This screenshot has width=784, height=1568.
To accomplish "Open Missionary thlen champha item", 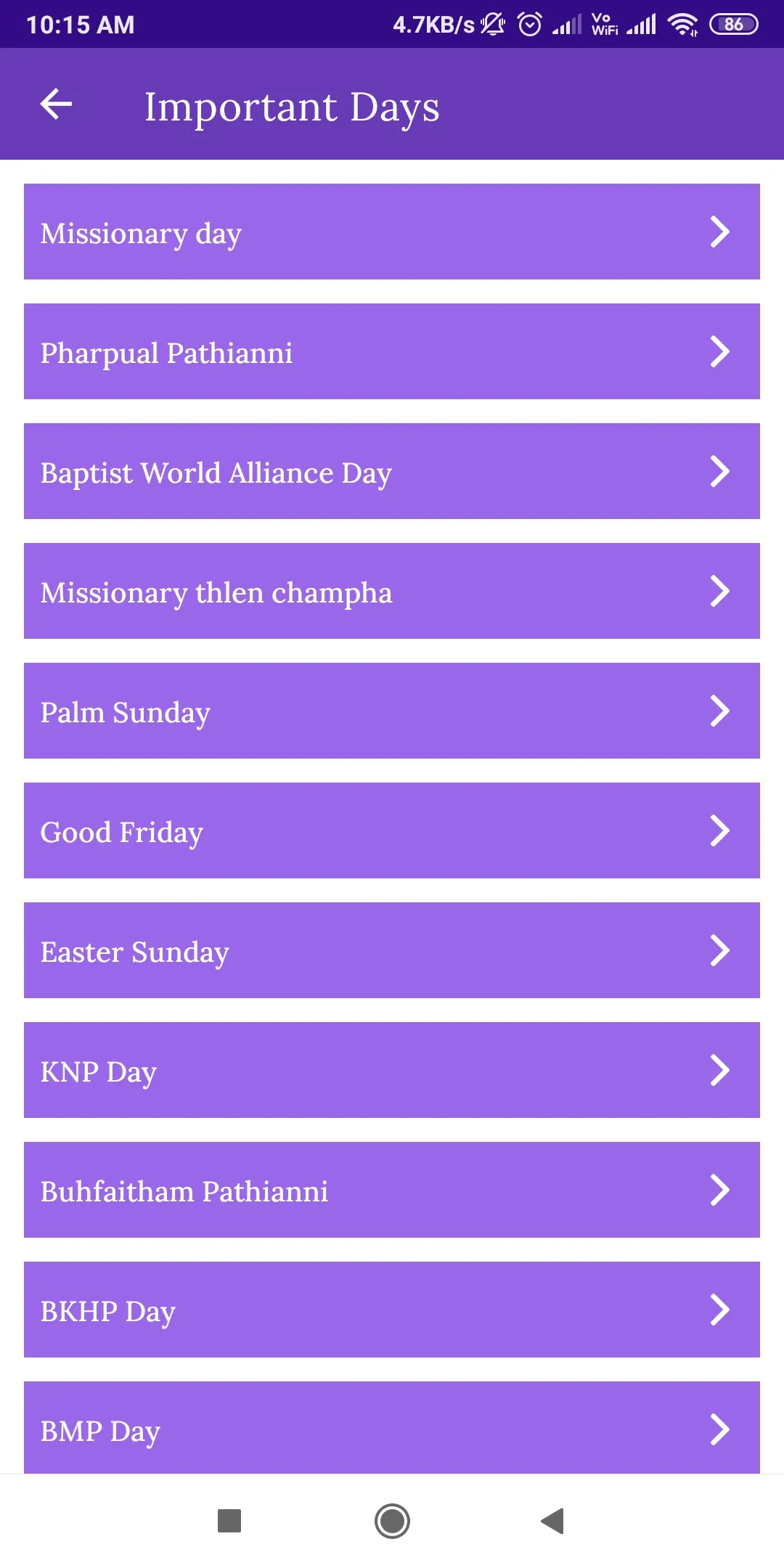I will click(x=392, y=591).
